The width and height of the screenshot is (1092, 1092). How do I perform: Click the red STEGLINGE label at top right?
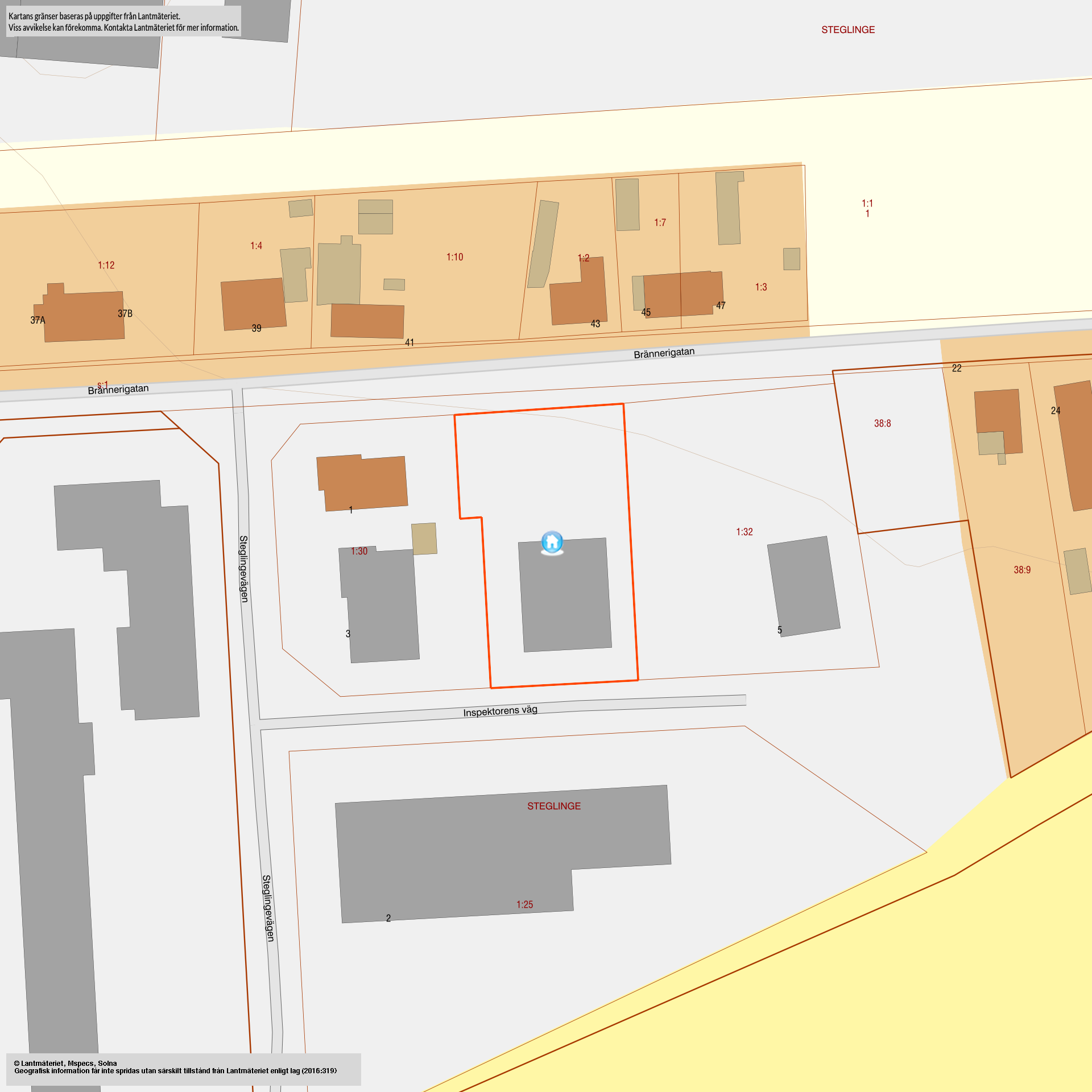click(x=847, y=30)
